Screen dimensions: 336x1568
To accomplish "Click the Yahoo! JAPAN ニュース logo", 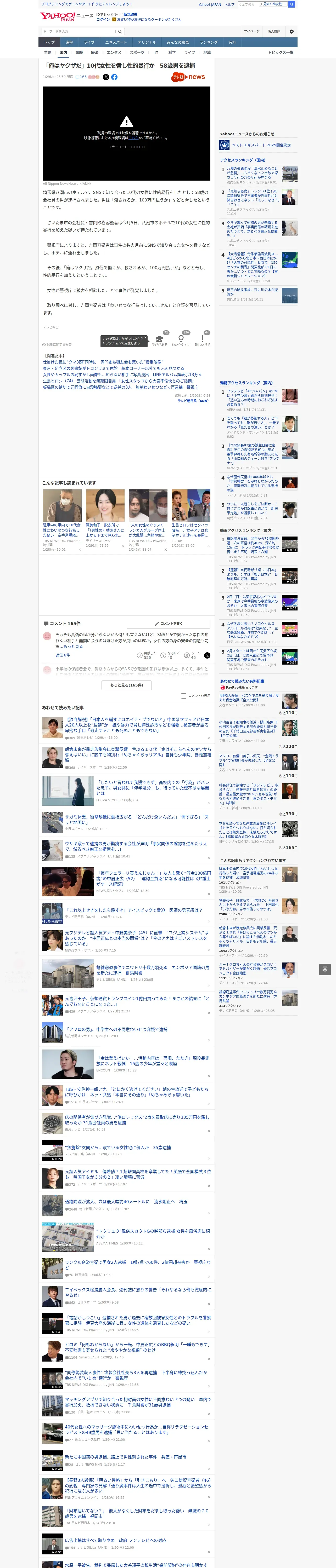I will [66, 16].
